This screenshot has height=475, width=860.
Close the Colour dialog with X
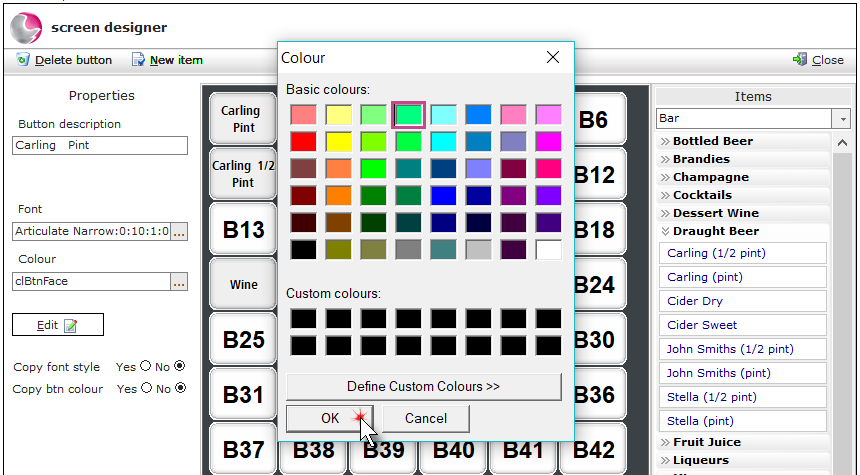coord(553,57)
